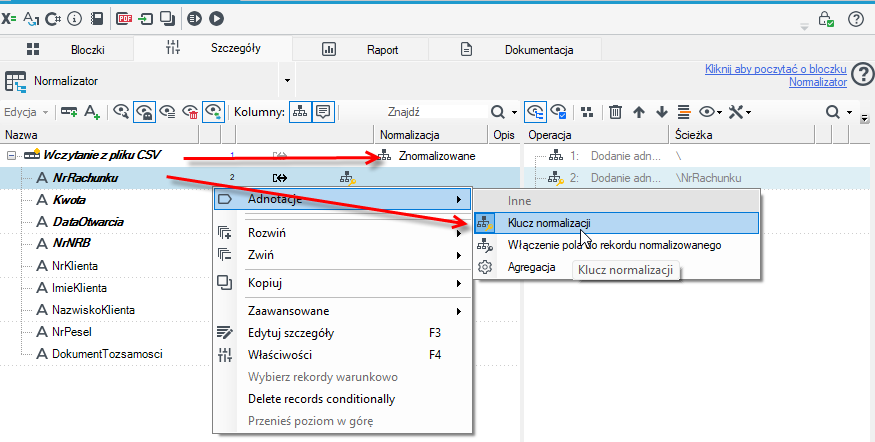875x442 pixels.
Task: Click the move down arrow icon
Action: tap(662, 112)
